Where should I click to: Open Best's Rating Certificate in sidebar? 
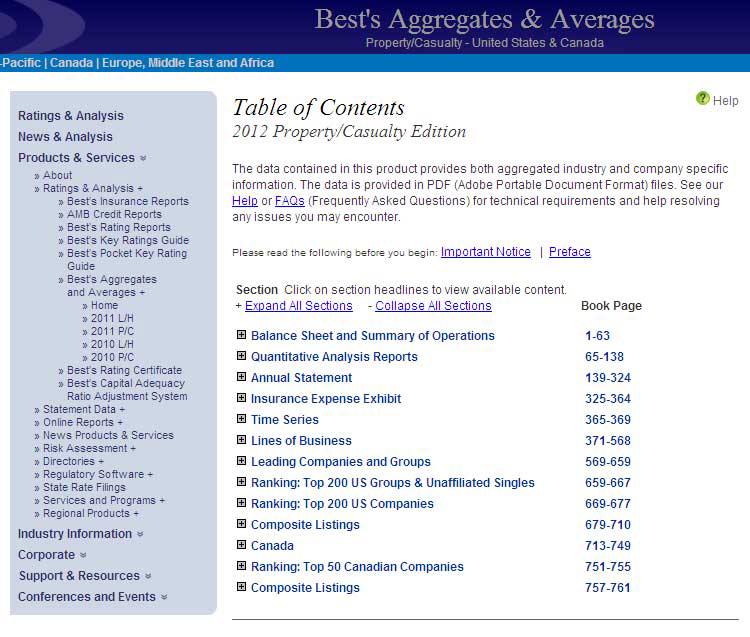point(124,370)
